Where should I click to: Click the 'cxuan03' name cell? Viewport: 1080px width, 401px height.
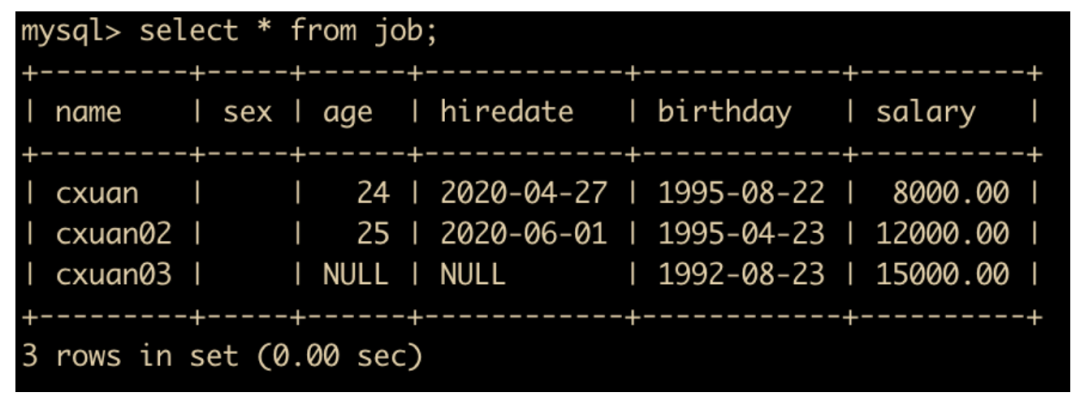(113, 274)
